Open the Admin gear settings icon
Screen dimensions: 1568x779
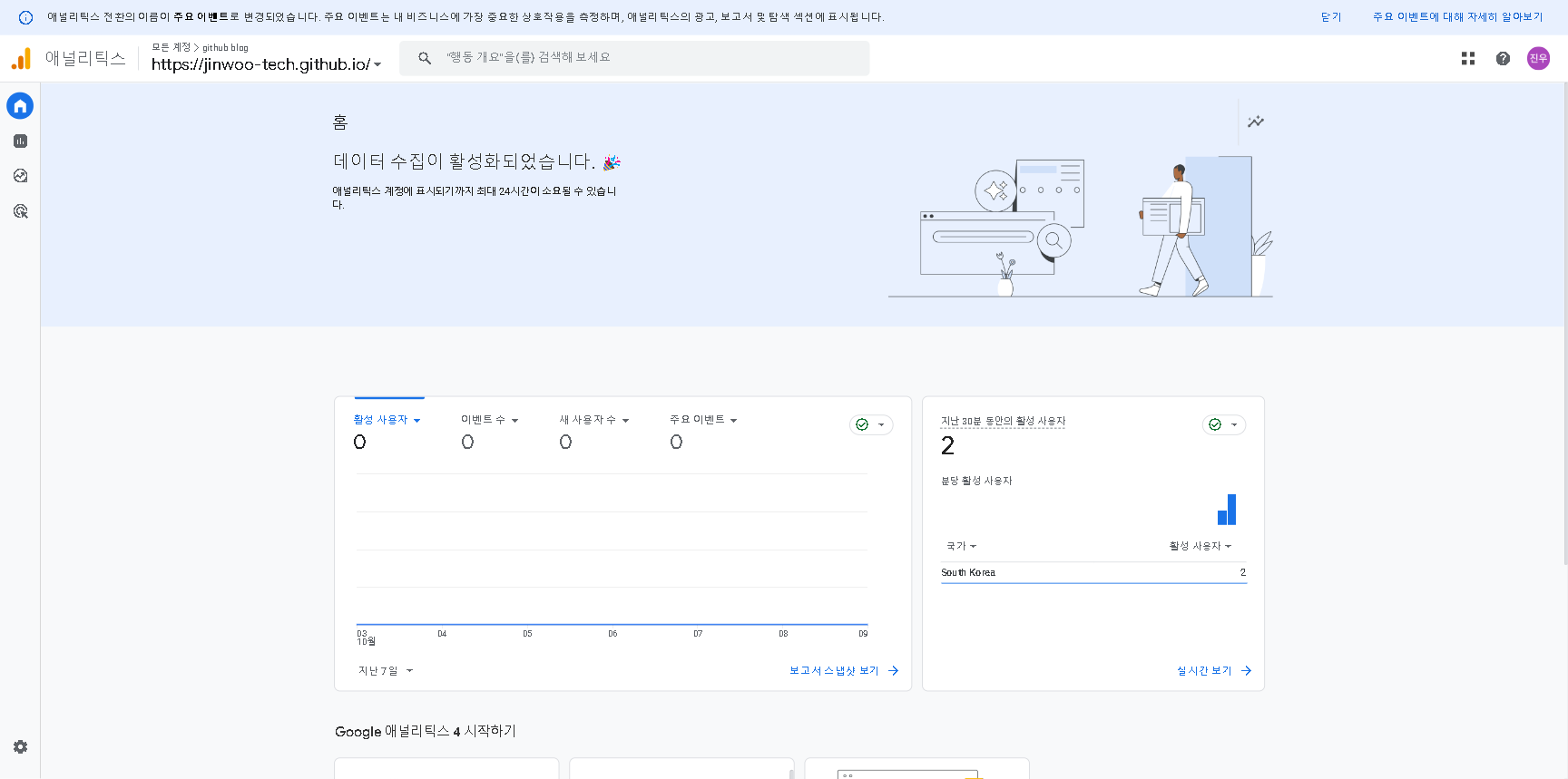(x=20, y=747)
